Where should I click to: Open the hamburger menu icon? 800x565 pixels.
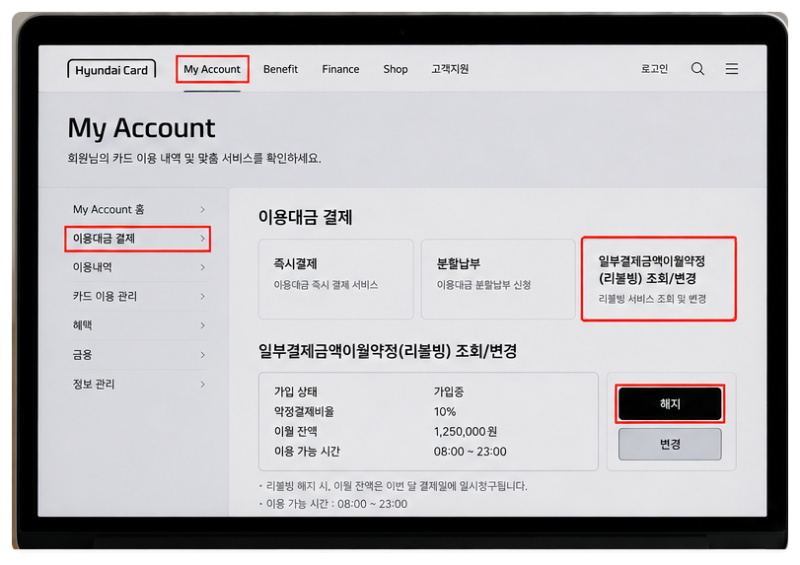(x=732, y=69)
